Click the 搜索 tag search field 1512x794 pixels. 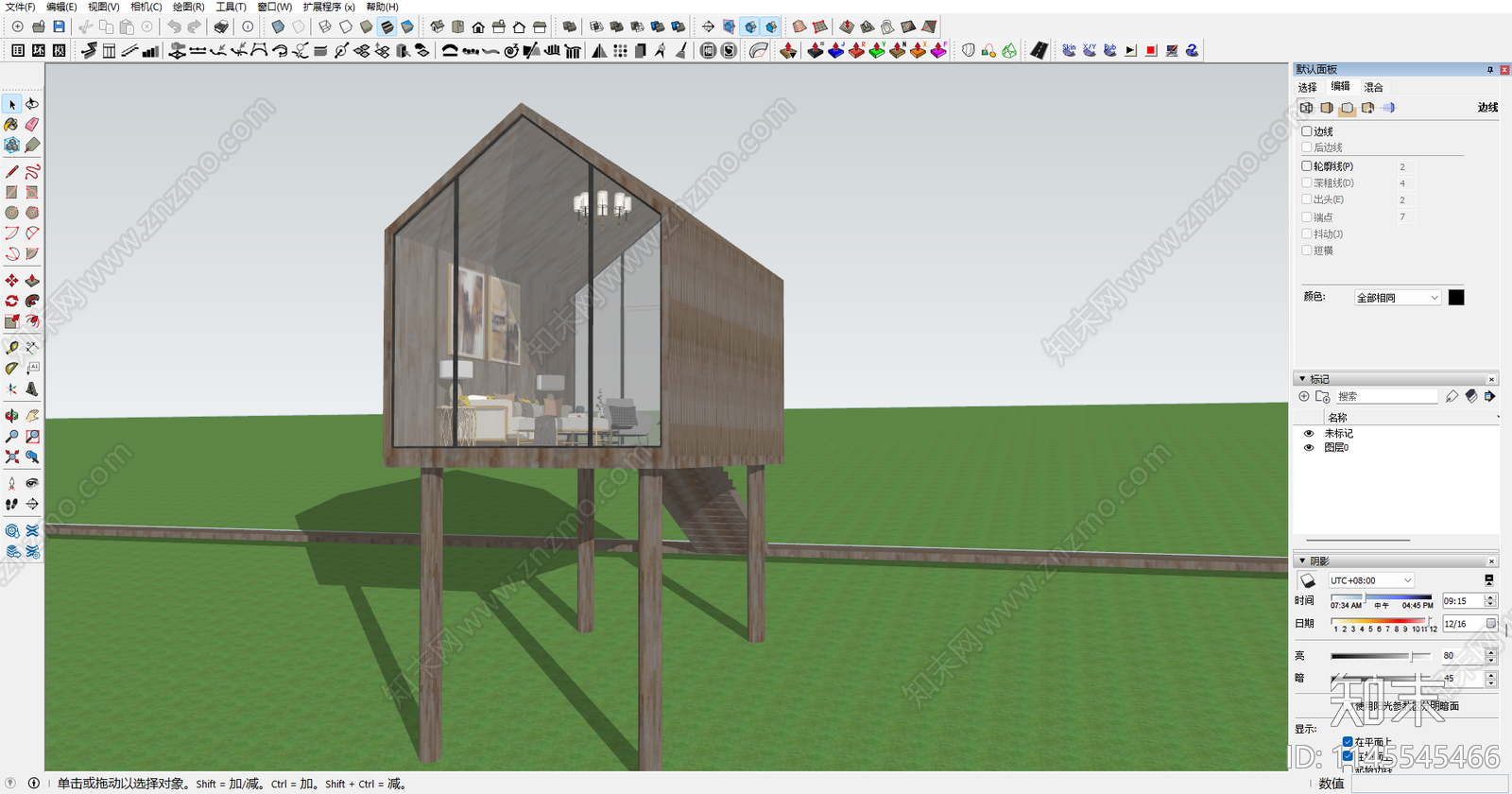[1386, 396]
